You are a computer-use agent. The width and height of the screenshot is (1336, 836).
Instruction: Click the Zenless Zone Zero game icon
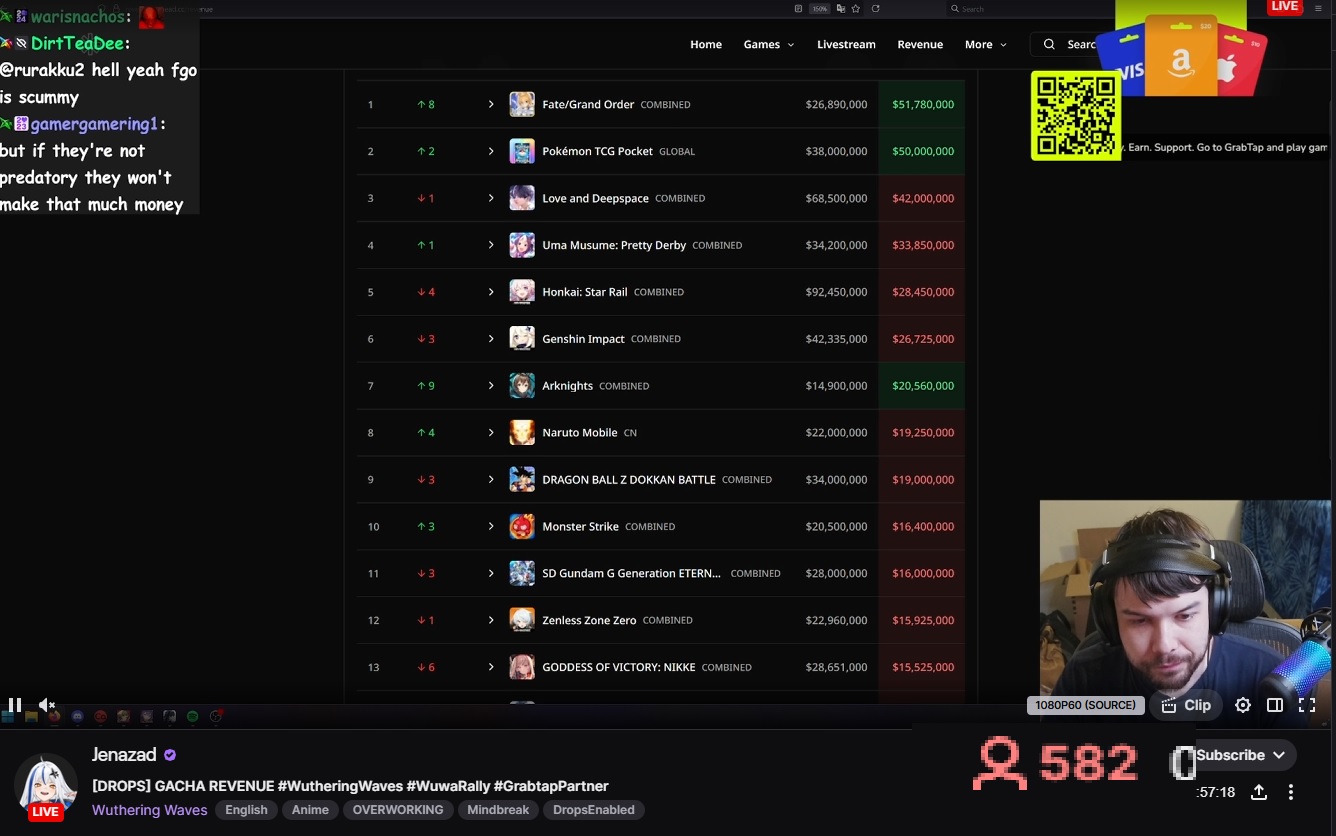click(x=522, y=620)
